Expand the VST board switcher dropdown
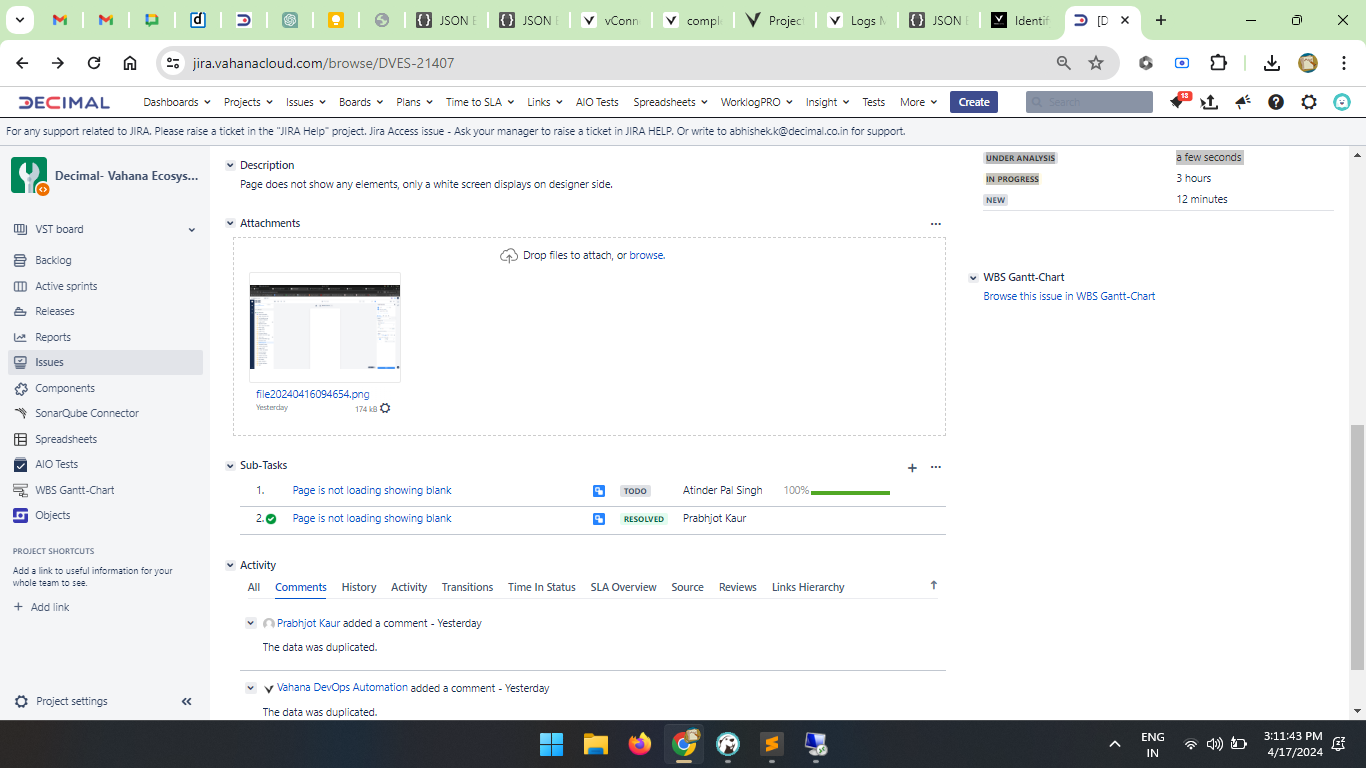Image resolution: width=1366 pixels, height=768 pixels. point(192,230)
